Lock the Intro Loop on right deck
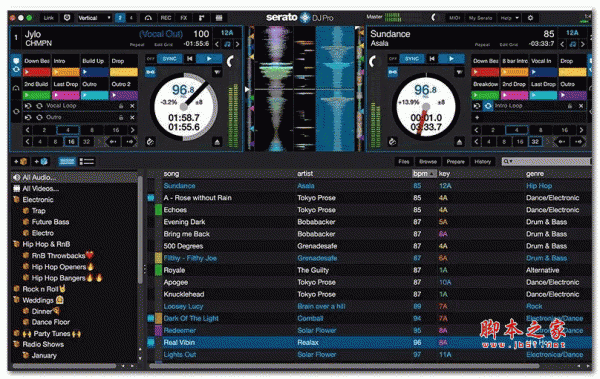Viewport: 600px width, 379px height. 570,106
